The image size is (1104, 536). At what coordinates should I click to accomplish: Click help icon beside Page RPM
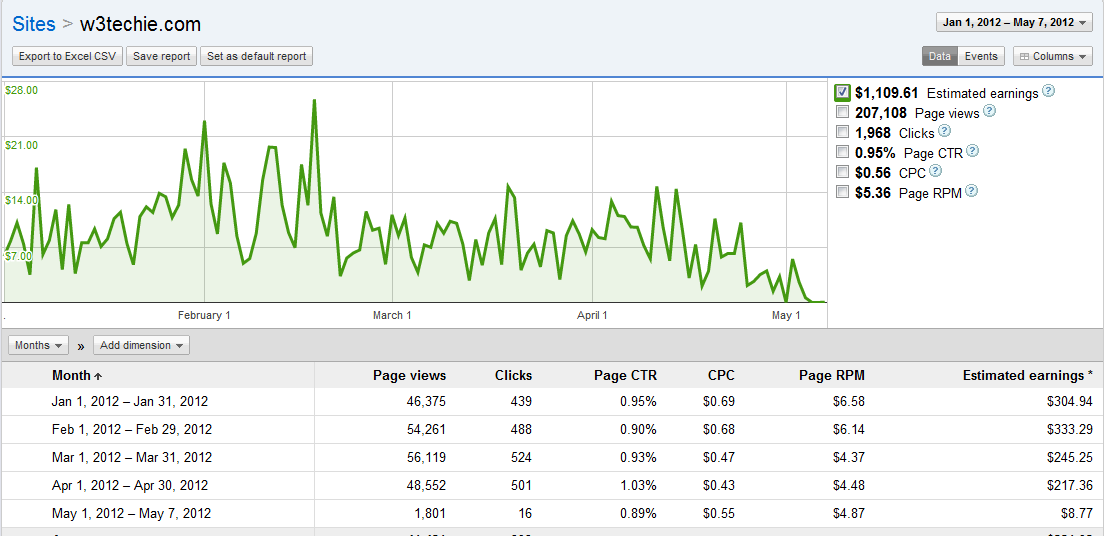pyautogui.click(x=971, y=191)
